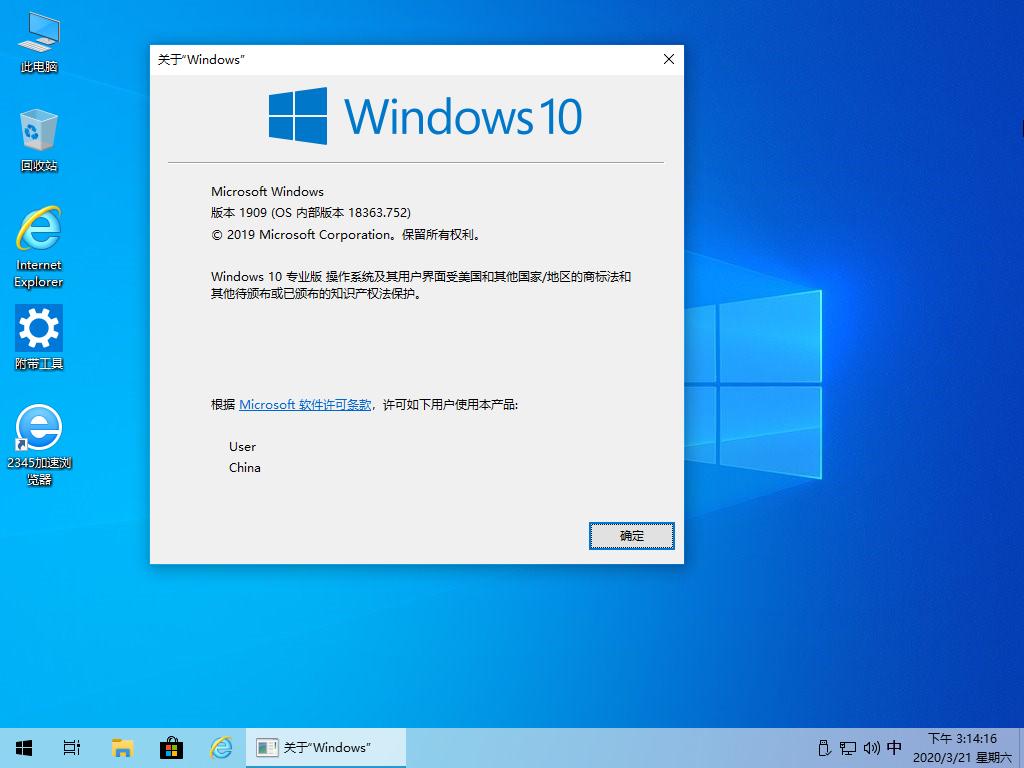The height and width of the screenshot is (768, 1024).
Task: Click the "China" organization text
Action: (x=245, y=468)
